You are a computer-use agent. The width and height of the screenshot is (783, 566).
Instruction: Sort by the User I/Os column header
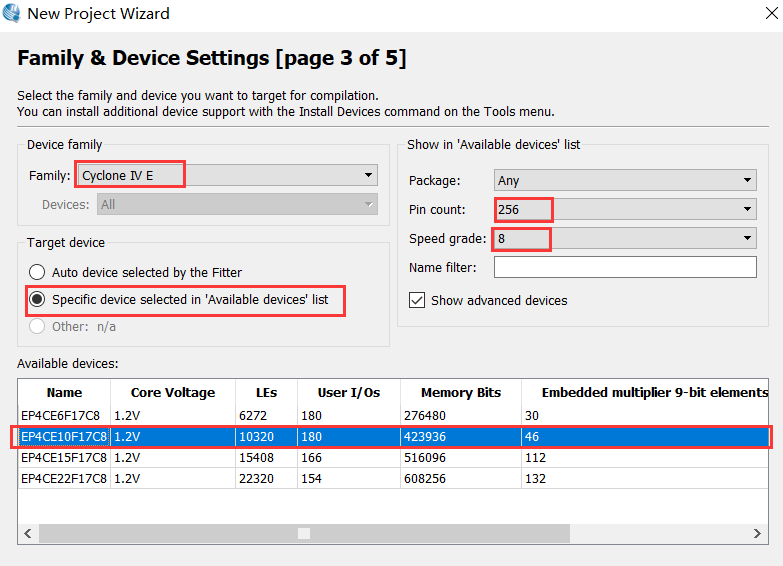(349, 393)
